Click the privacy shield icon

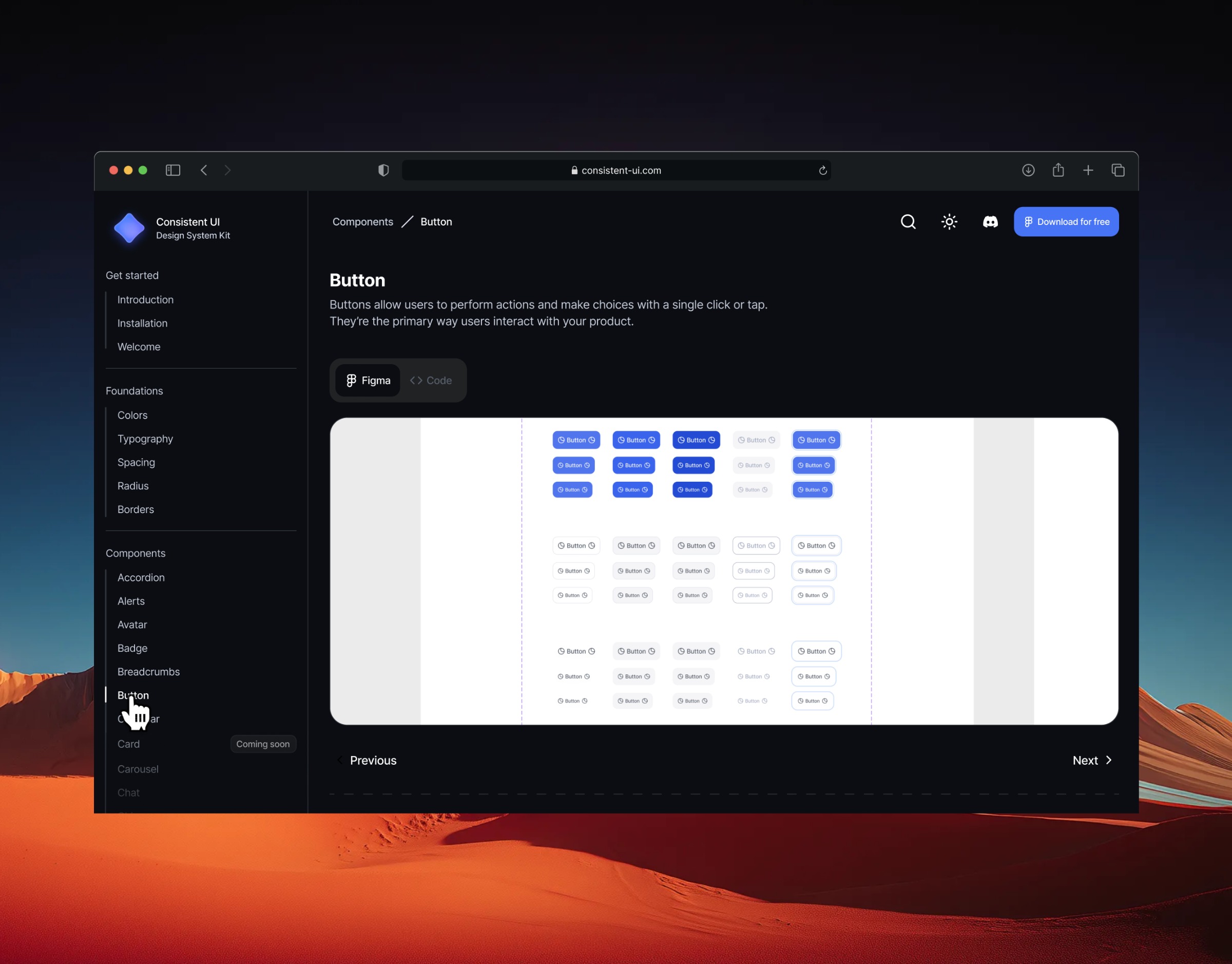(383, 170)
